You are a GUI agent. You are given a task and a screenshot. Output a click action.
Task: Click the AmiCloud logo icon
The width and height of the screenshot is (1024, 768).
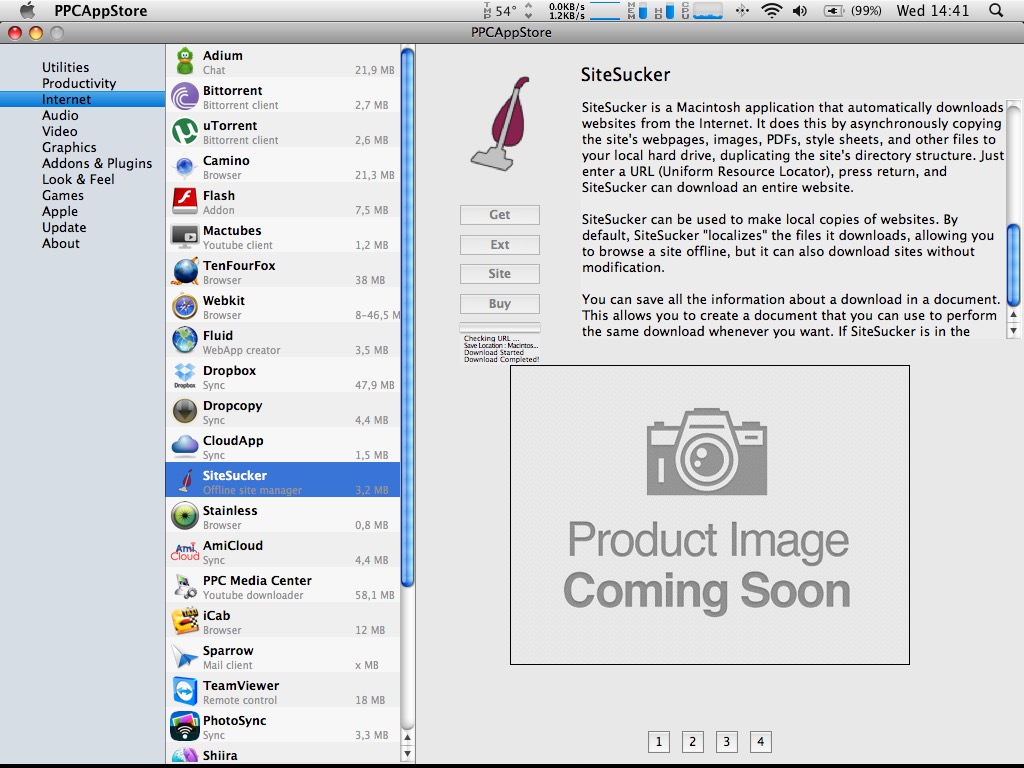pos(185,551)
